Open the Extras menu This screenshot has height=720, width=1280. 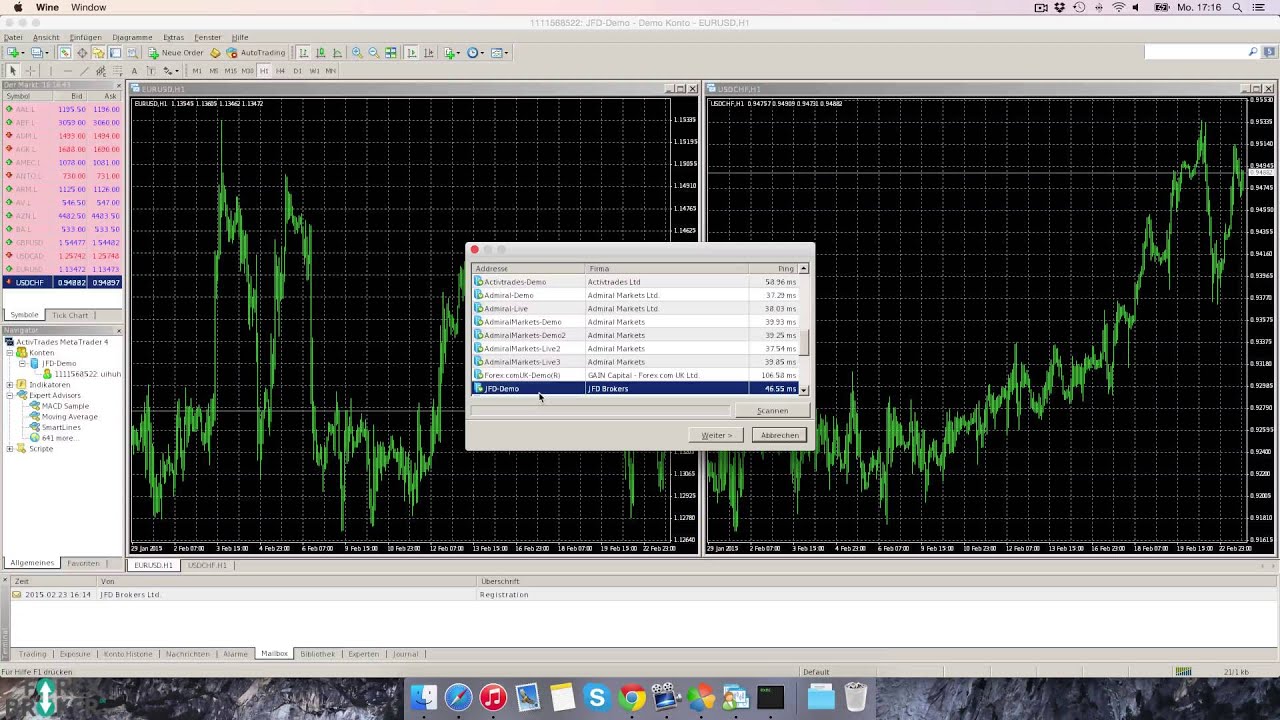coord(173,37)
